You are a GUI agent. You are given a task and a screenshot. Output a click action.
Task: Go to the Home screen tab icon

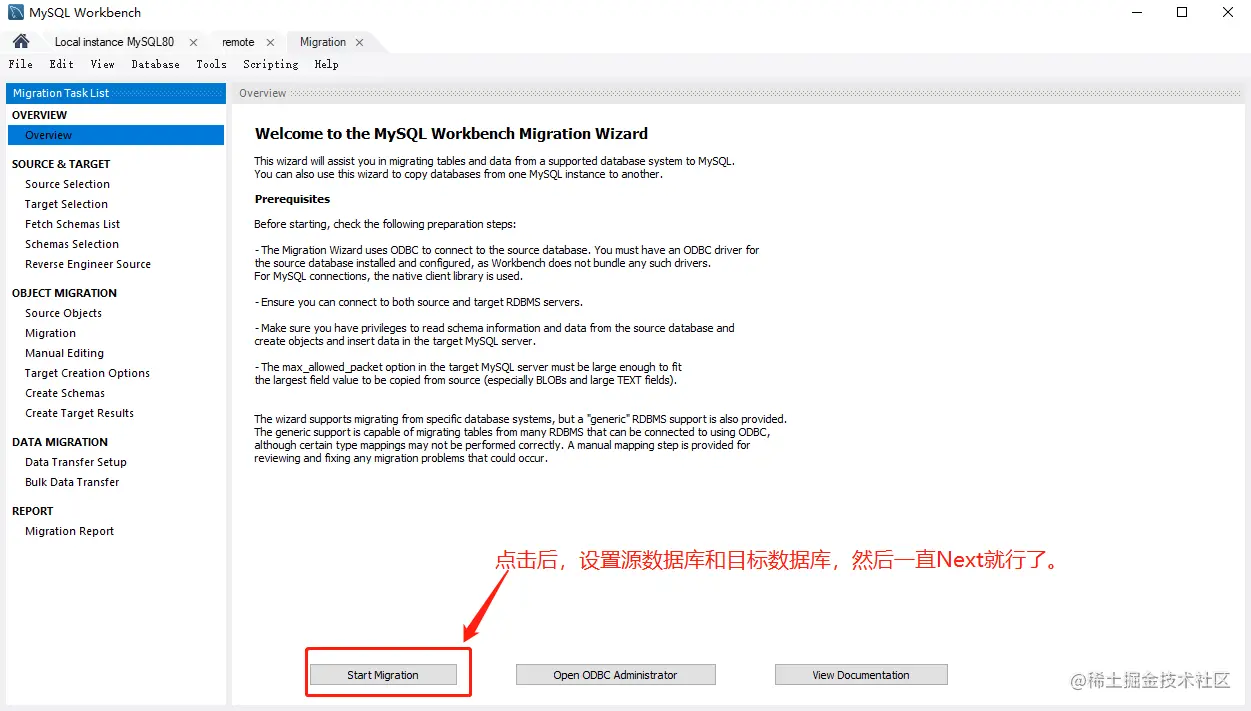coord(21,42)
